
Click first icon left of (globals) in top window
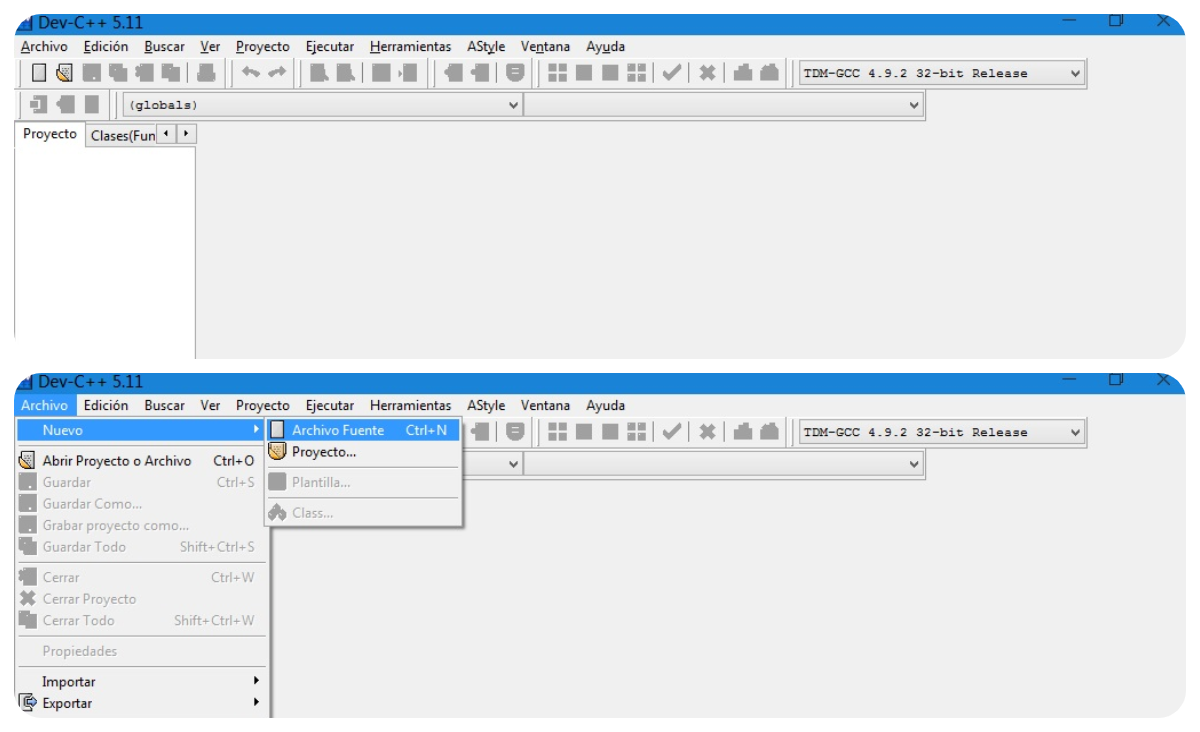[39, 104]
